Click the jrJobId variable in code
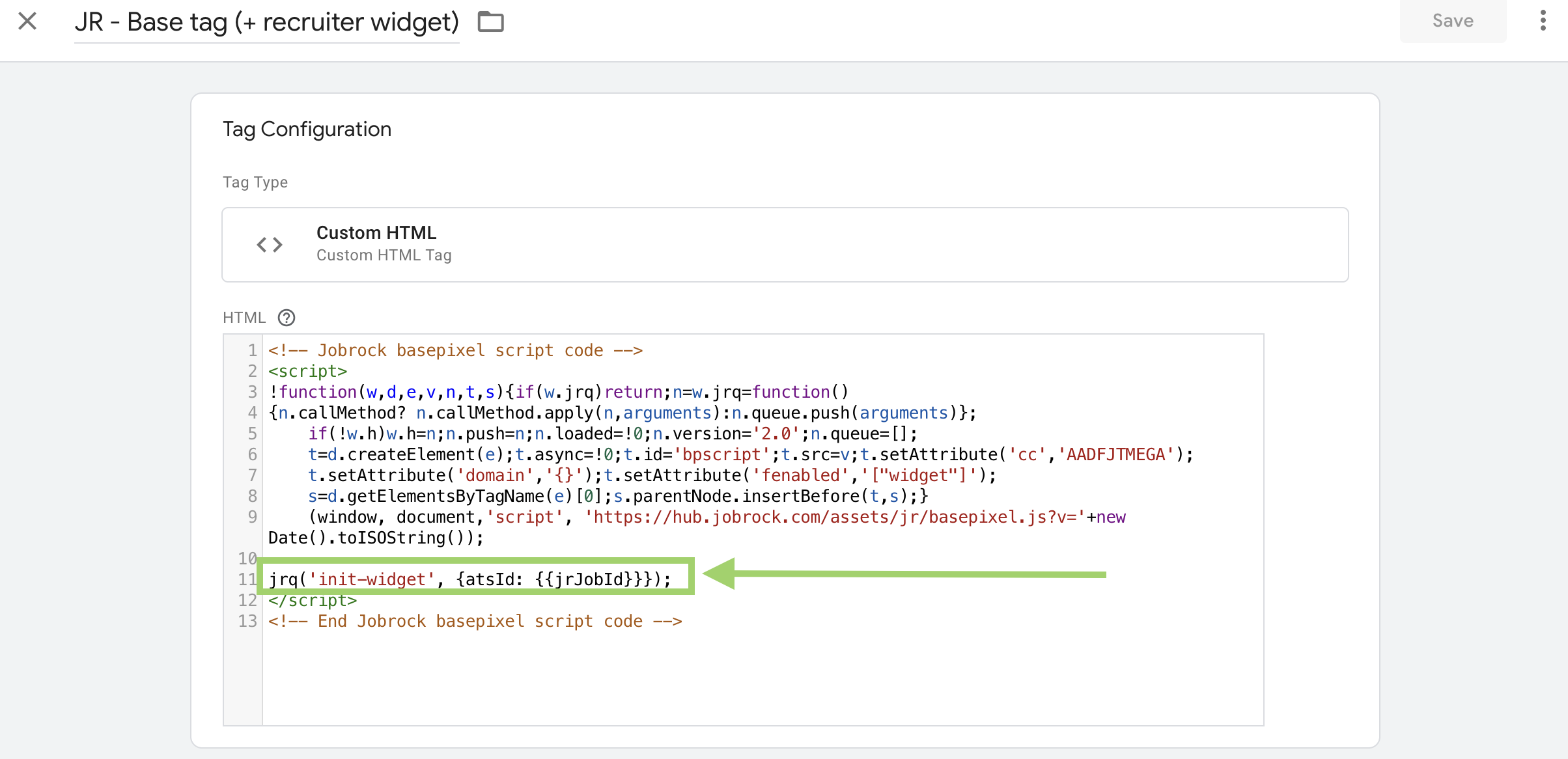1568x759 pixels. pos(591,579)
